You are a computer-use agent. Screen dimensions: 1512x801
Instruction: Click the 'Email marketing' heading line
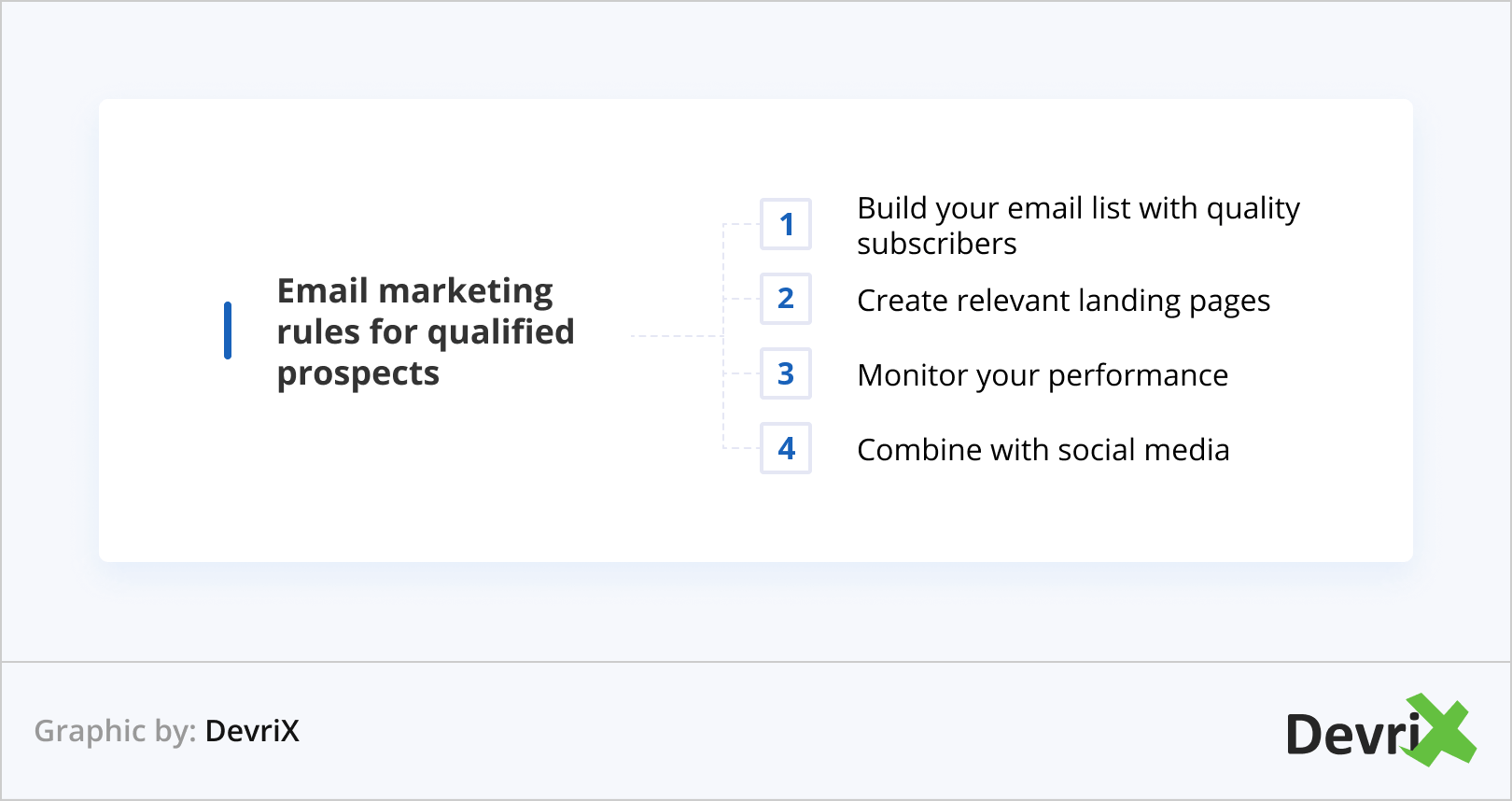click(x=415, y=291)
